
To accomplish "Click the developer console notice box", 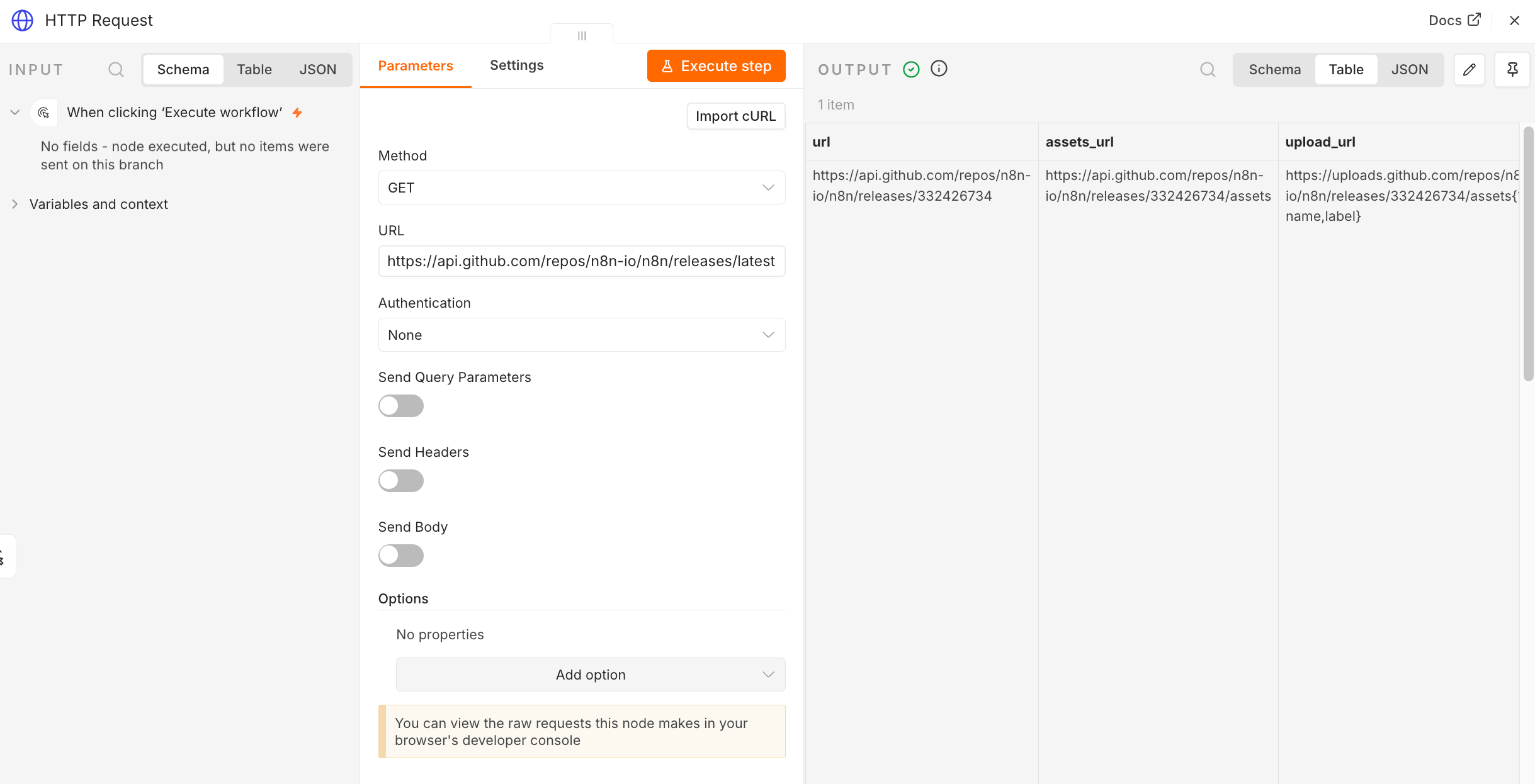I will coord(582,731).
